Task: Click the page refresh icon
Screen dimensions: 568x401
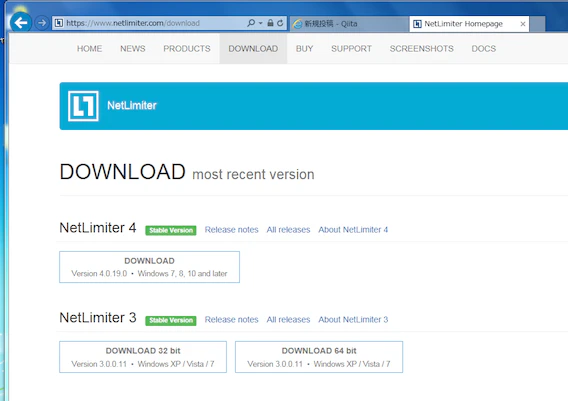Action: [280, 23]
